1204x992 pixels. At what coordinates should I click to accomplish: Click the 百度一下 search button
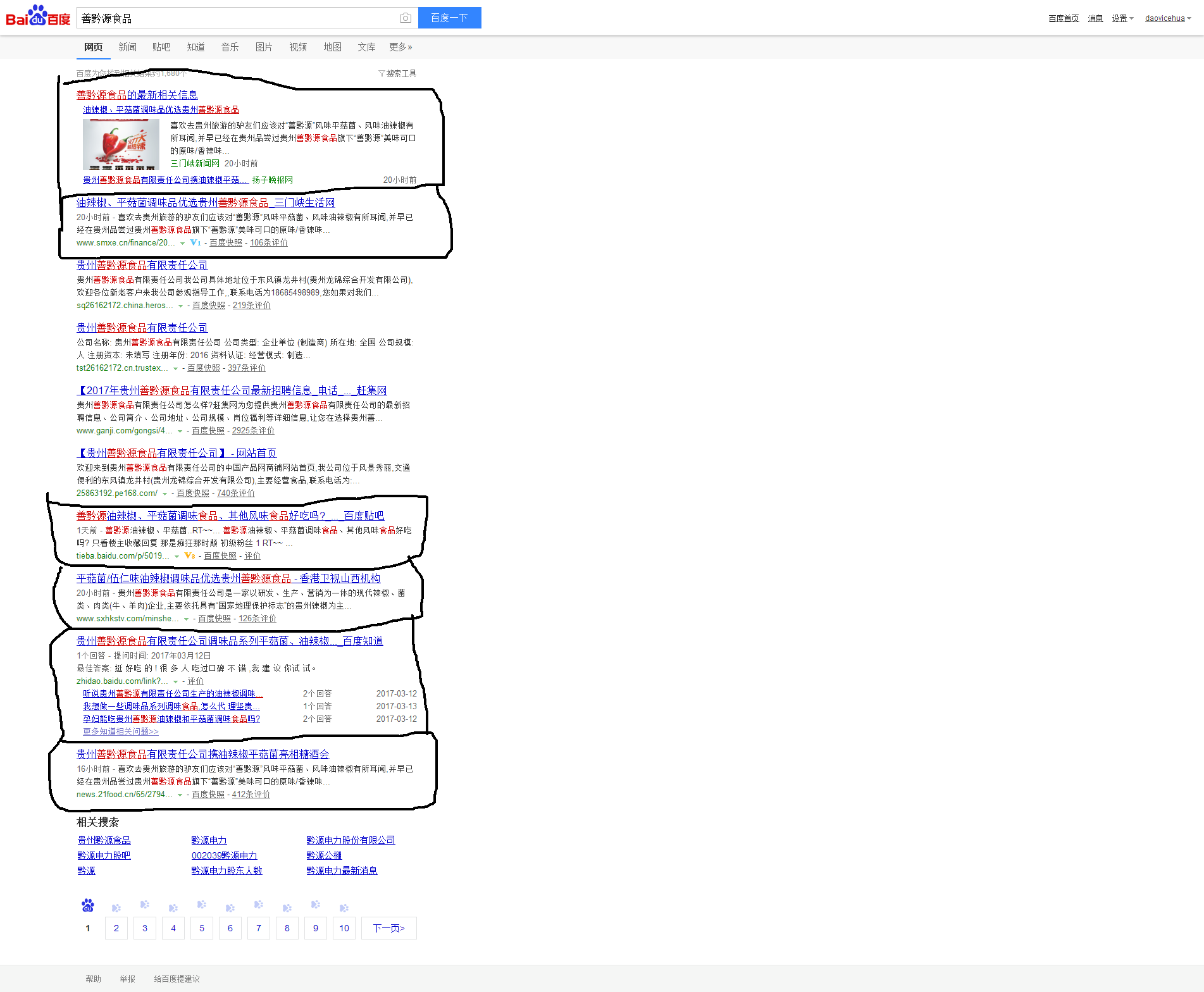click(x=450, y=18)
